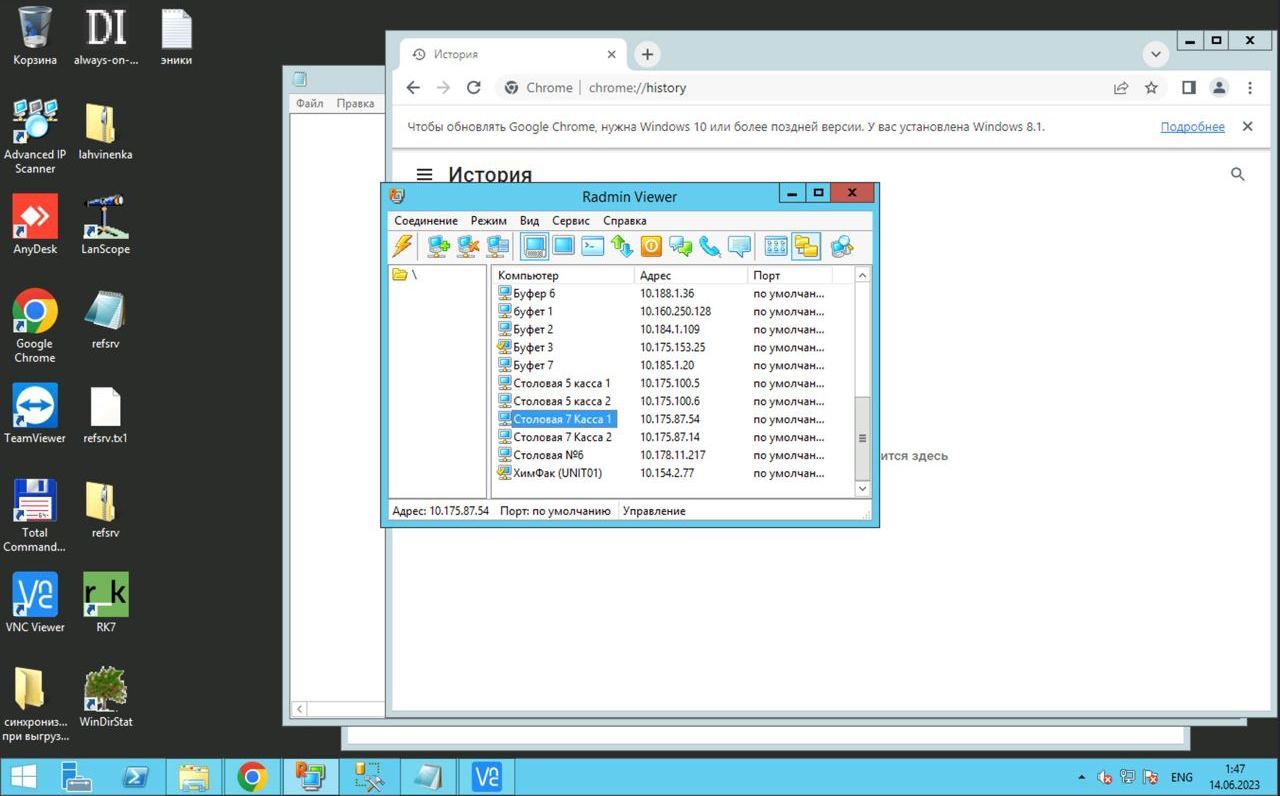Select Voice Chat phone icon
The height and width of the screenshot is (796, 1280).
[710, 246]
